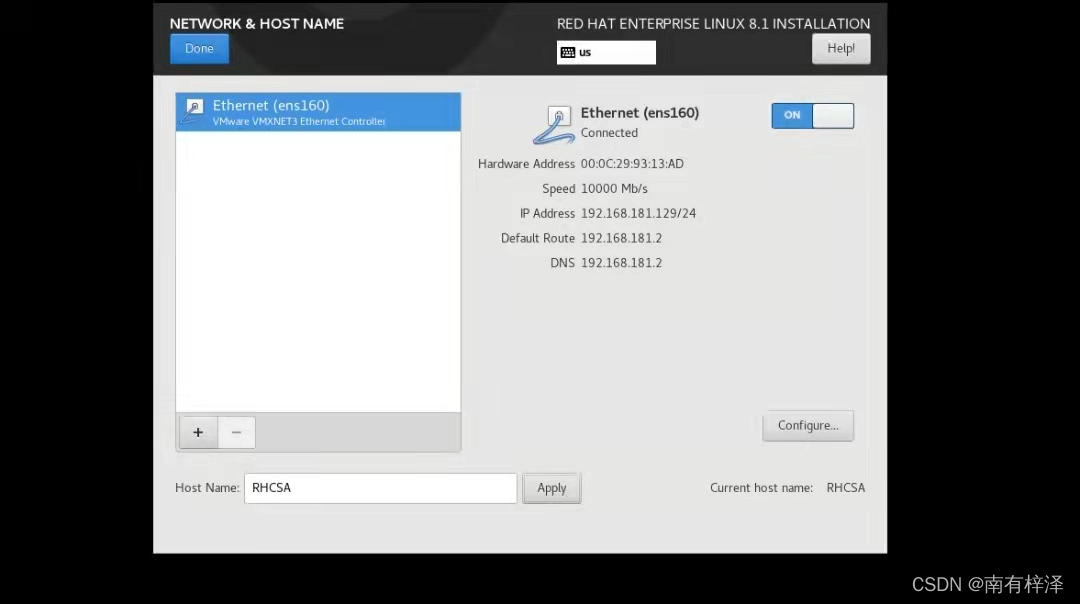1080x604 pixels.
Task: Remove the device with the minus button
Action: click(x=236, y=433)
